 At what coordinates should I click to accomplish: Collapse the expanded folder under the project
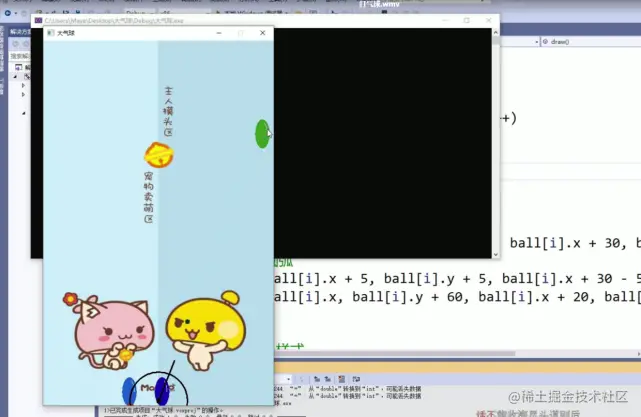point(24,113)
